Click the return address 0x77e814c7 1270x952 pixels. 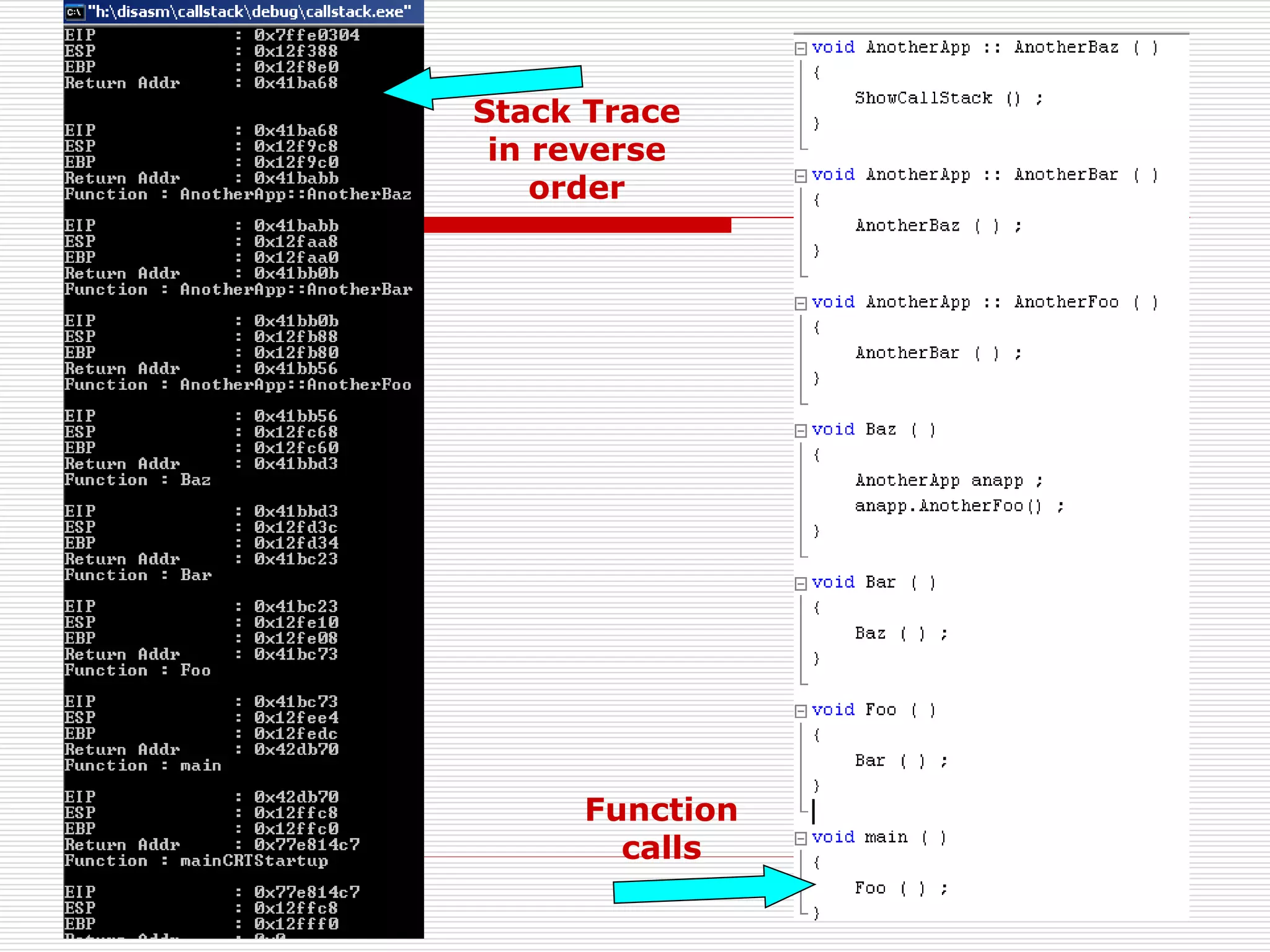pyautogui.click(x=307, y=845)
